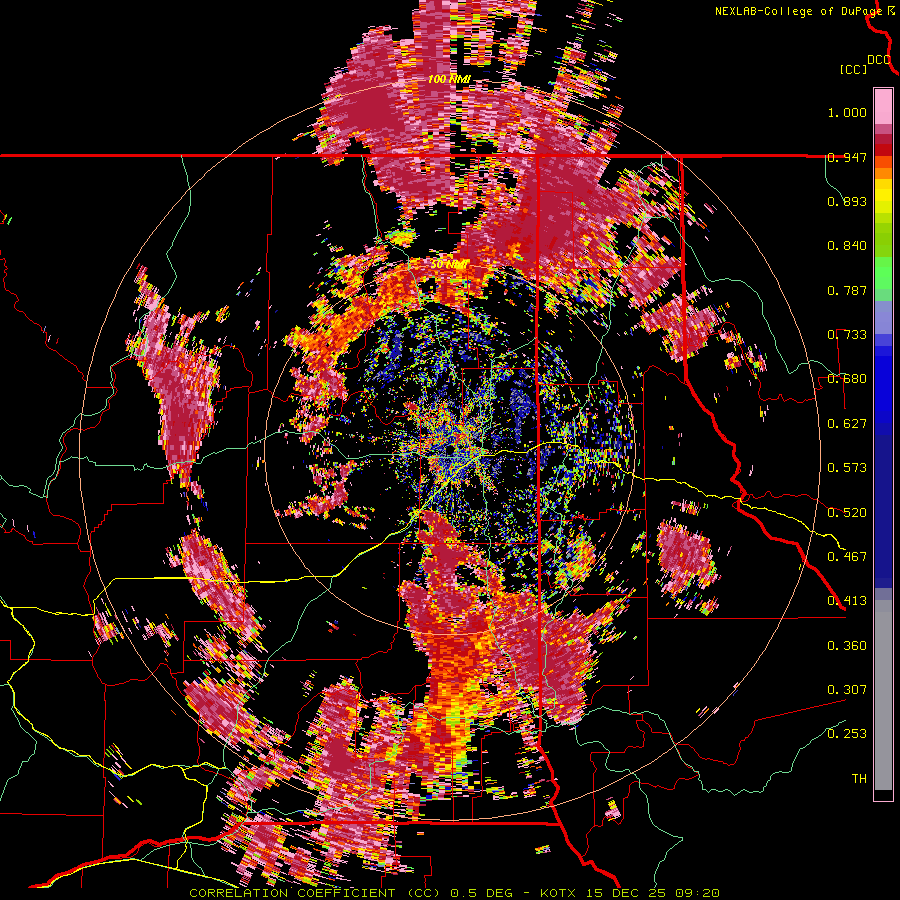Select the 0.733 scale value
The width and height of the screenshot is (900, 900).
click(847, 335)
